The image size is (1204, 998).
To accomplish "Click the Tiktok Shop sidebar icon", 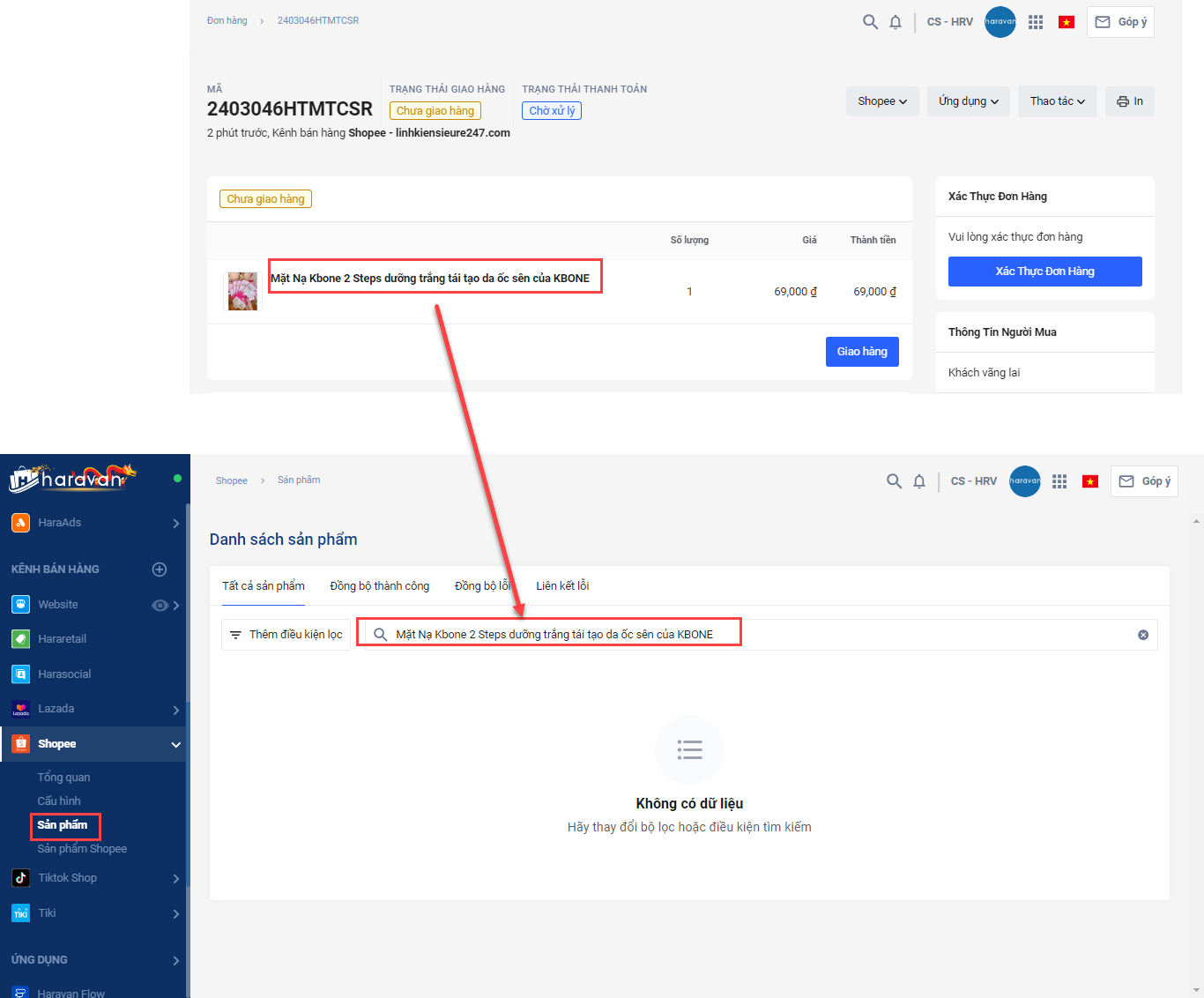I will pos(20,878).
